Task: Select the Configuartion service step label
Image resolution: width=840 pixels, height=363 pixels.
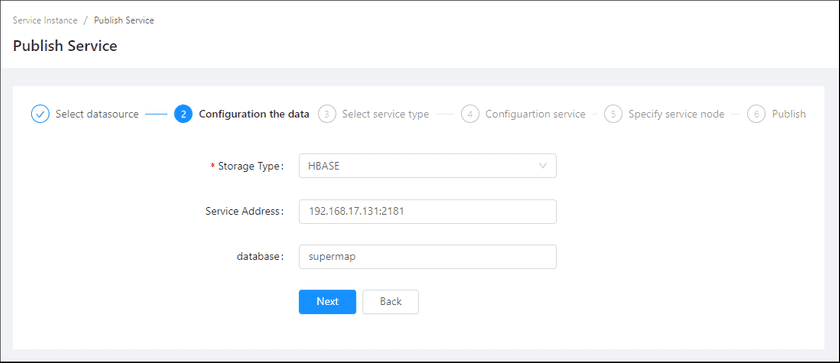Action: pos(535,114)
